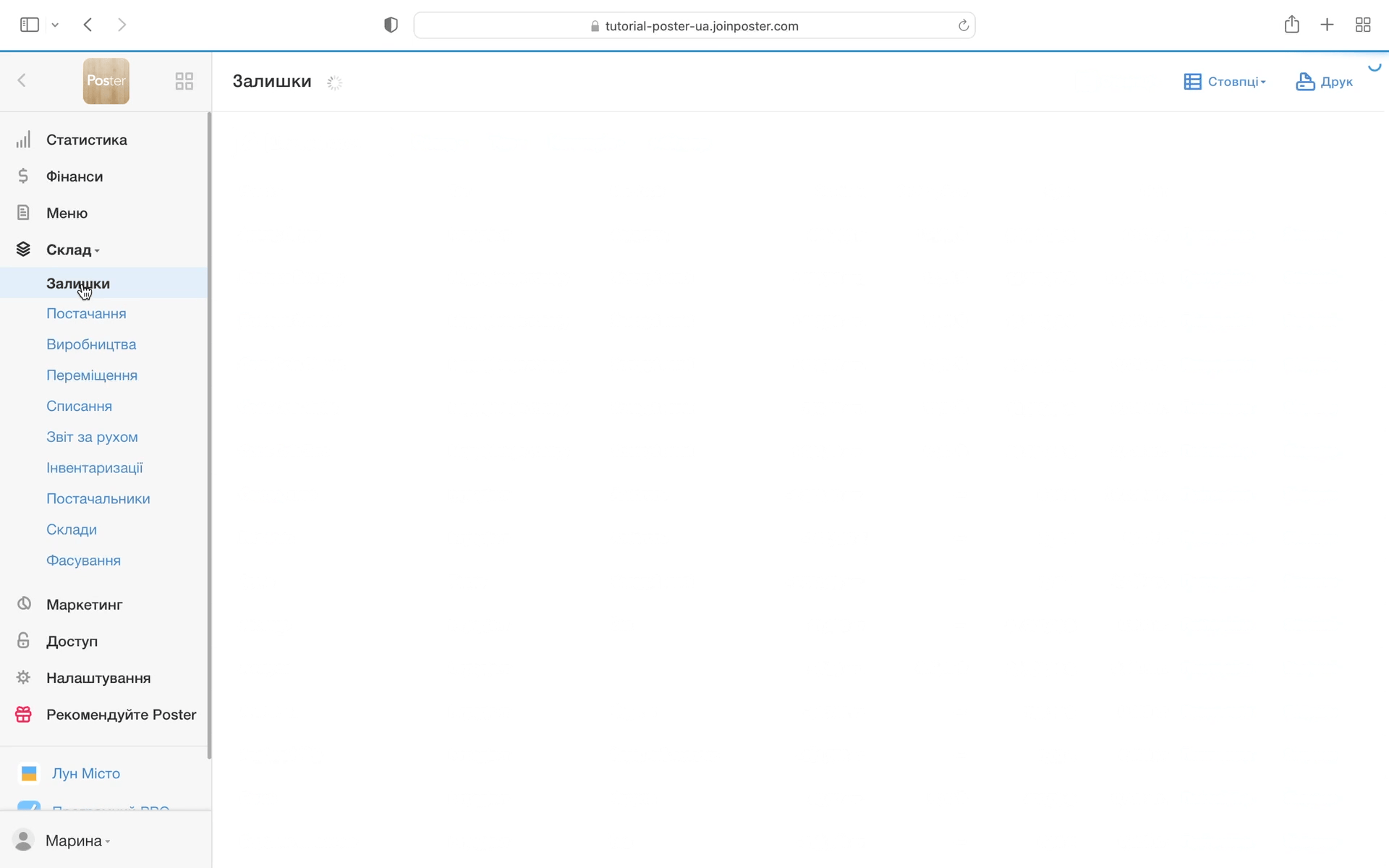Screen dimensions: 1389x868
Task: Click the Poster logo thumbnail
Action: tap(106, 81)
